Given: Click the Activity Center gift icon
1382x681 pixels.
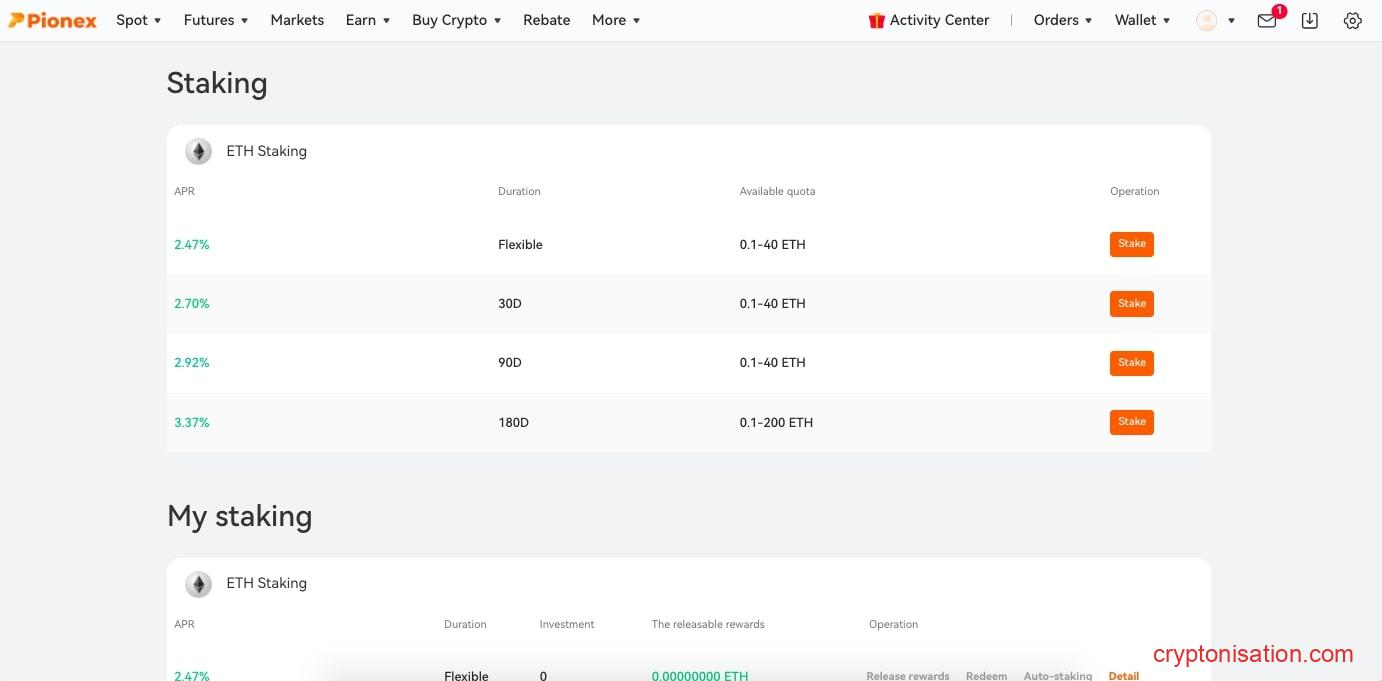Looking at the screenshot, I should pos(877,19).
